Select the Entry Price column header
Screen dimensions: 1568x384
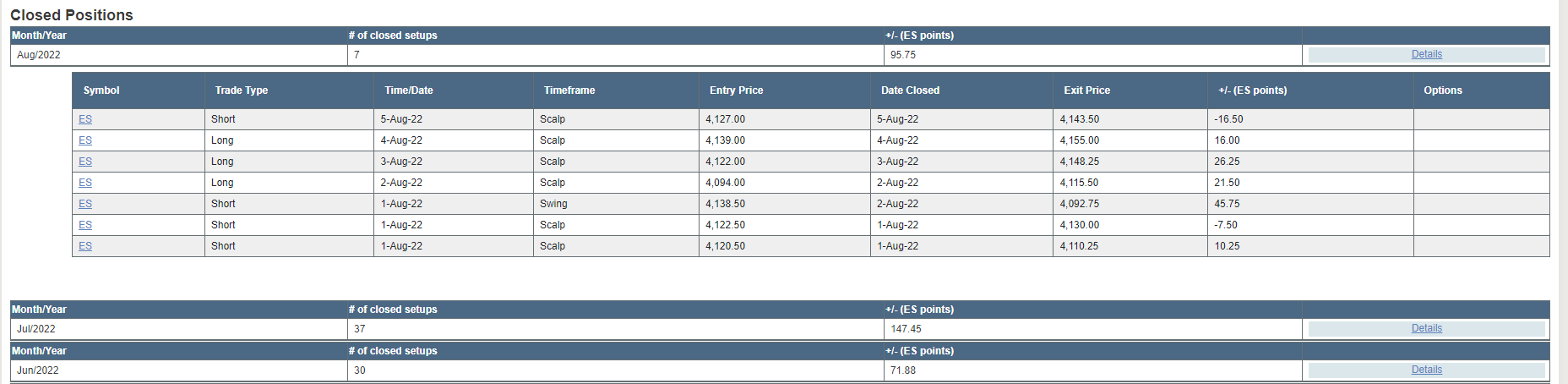736,91
